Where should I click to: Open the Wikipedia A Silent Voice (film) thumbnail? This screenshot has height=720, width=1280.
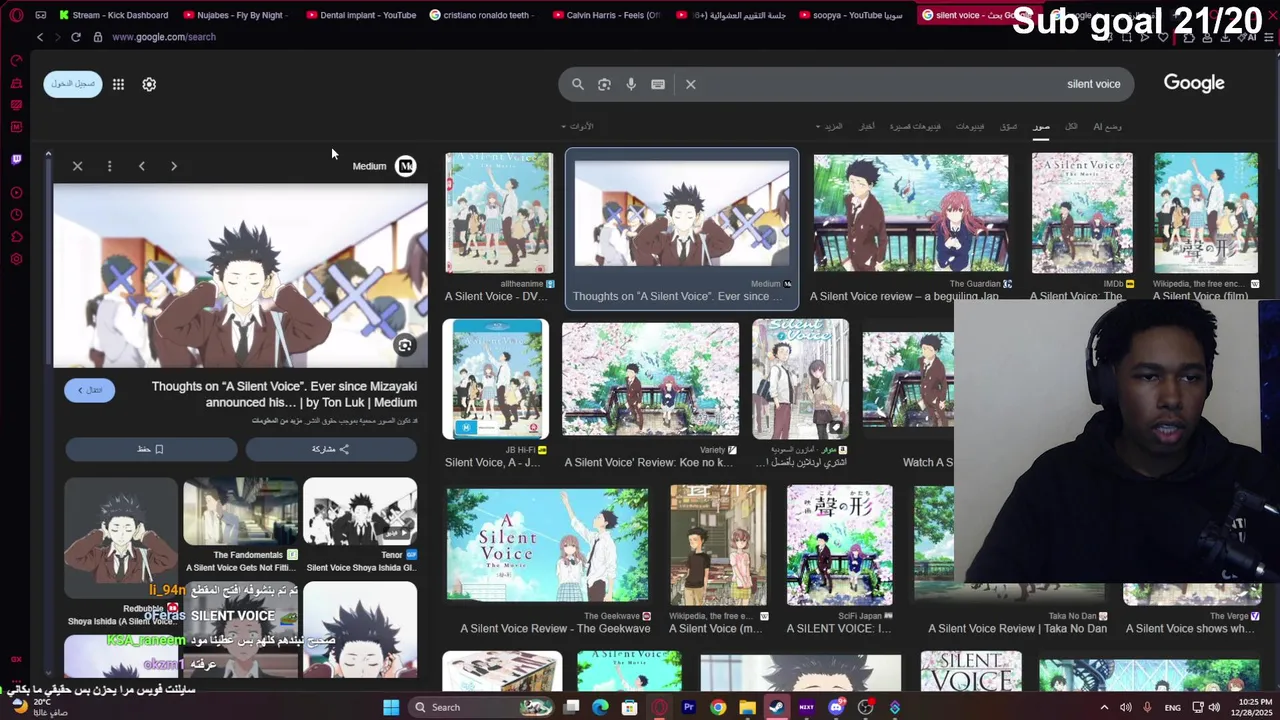pyautogui.click(x=1206, y=213)
